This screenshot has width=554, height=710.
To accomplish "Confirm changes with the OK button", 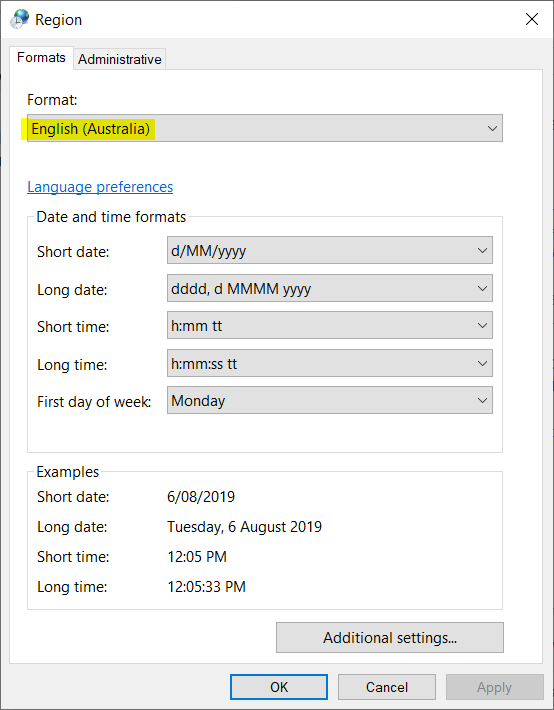I will 279,687.
